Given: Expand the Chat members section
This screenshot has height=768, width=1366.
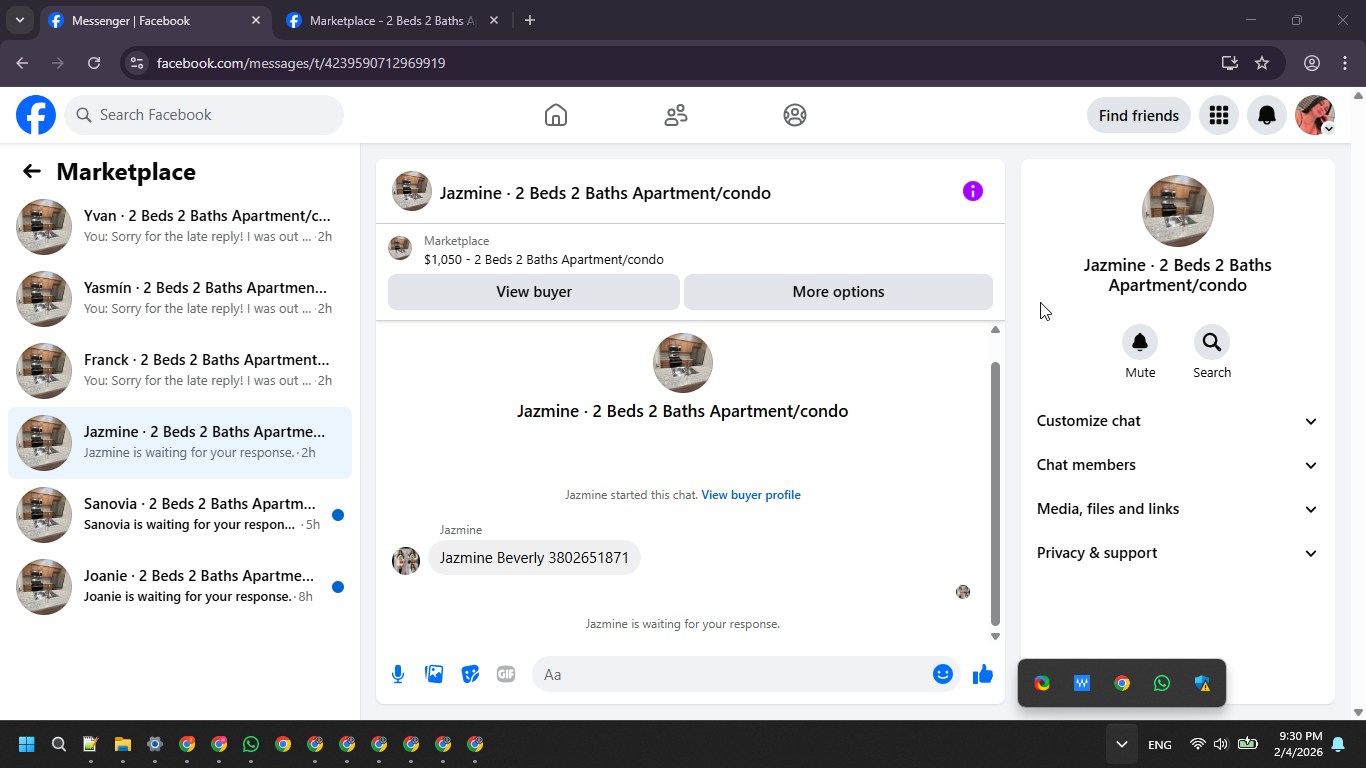Looking at the screenshot, I should (1178, 465).
